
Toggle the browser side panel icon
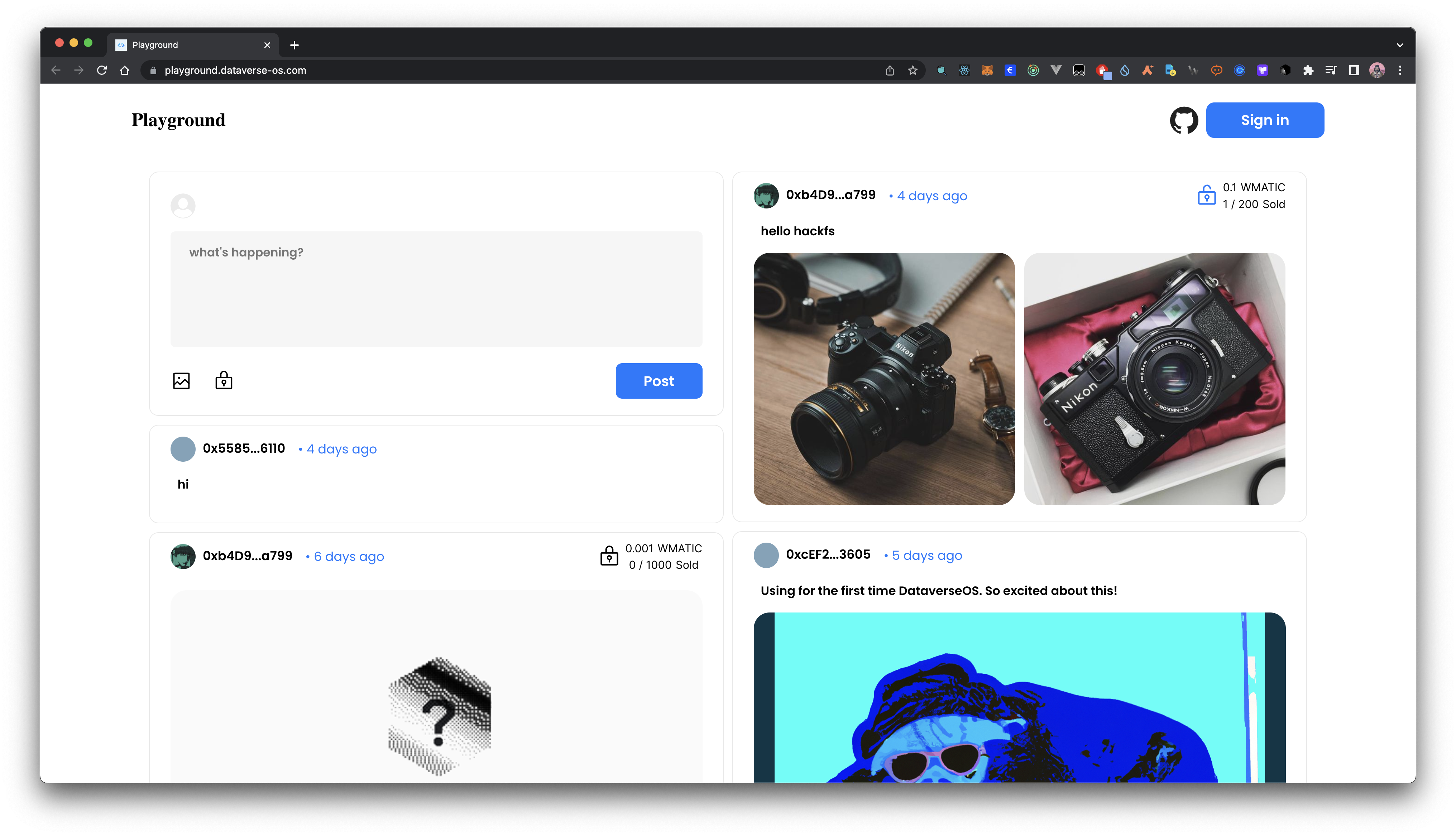click(x=1354, y=70)
